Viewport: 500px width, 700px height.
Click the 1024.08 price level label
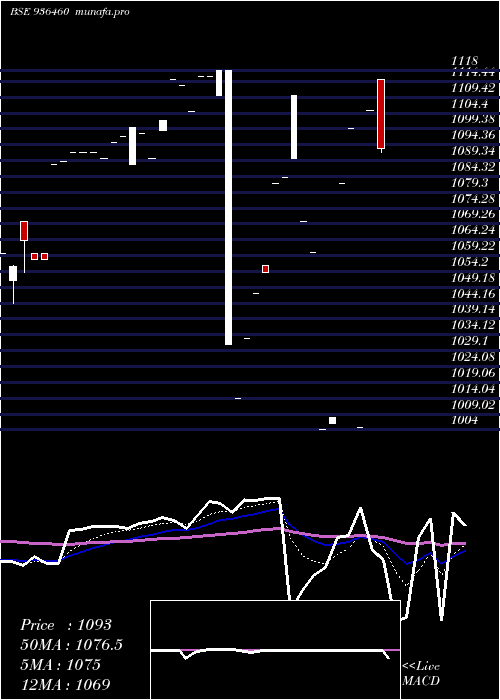coord(473,357)
